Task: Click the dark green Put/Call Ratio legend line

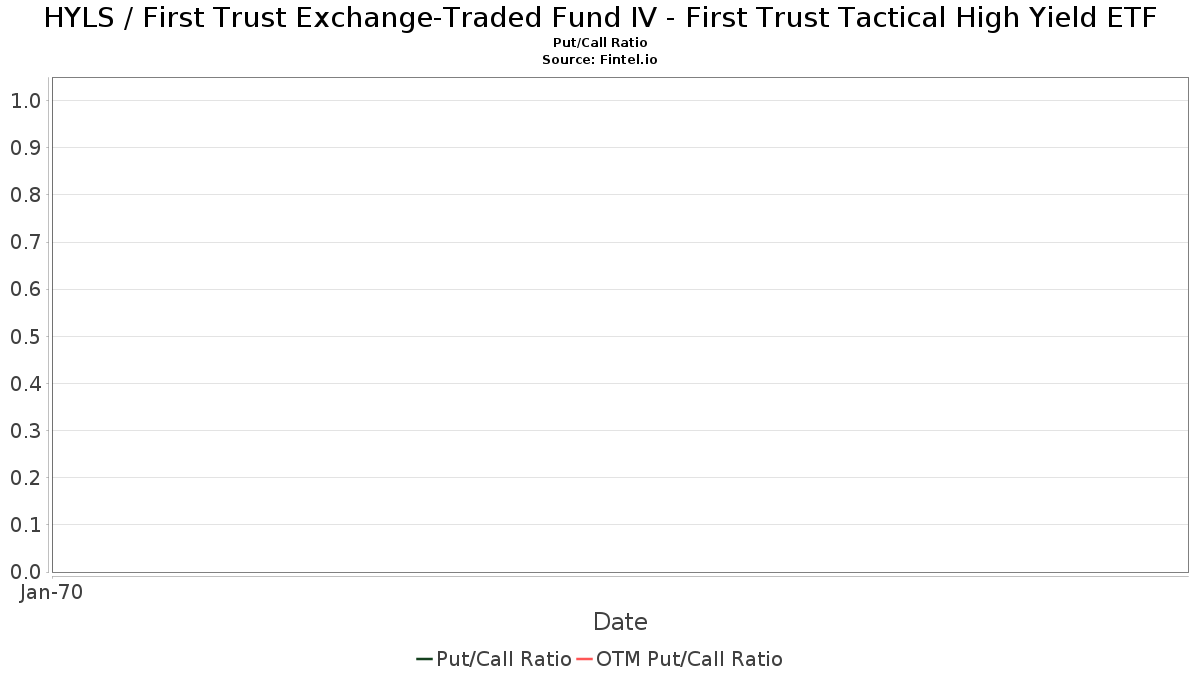Action: [x=424, y=659]
